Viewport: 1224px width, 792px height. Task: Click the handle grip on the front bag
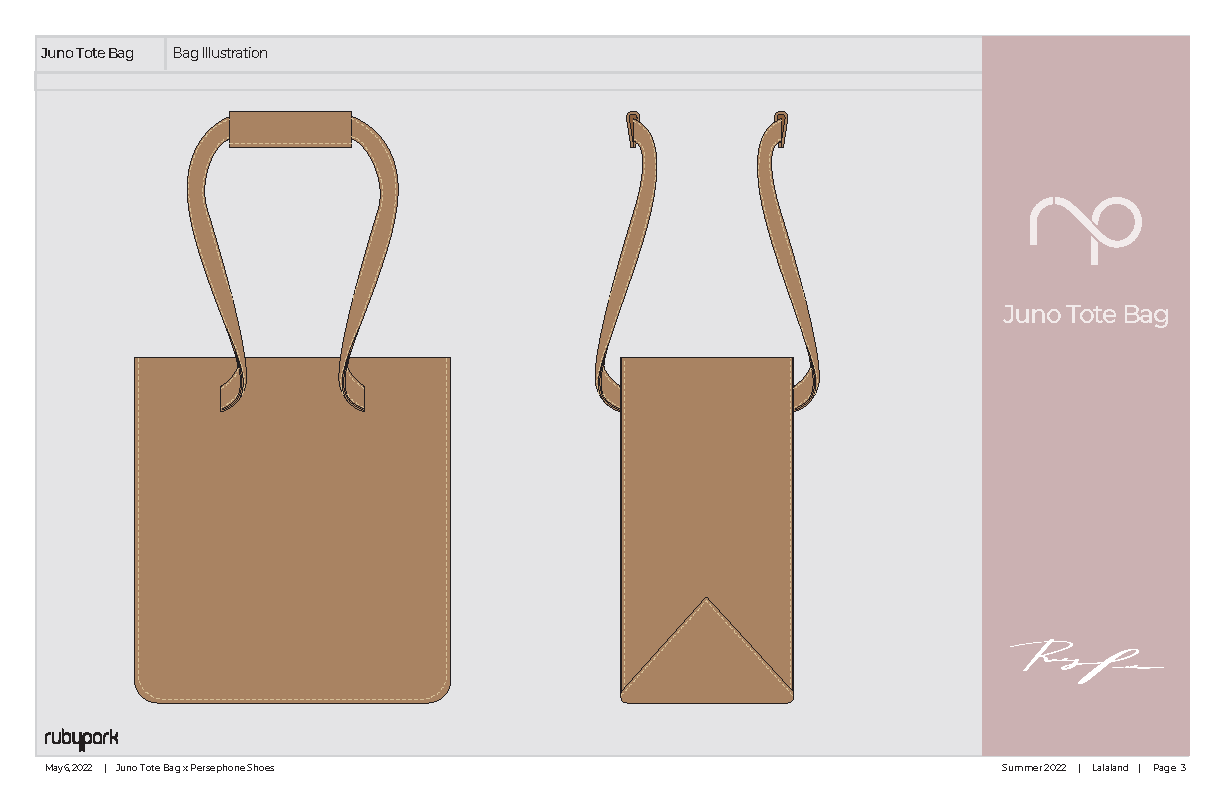pyautogui.click(x=290, y=129)
